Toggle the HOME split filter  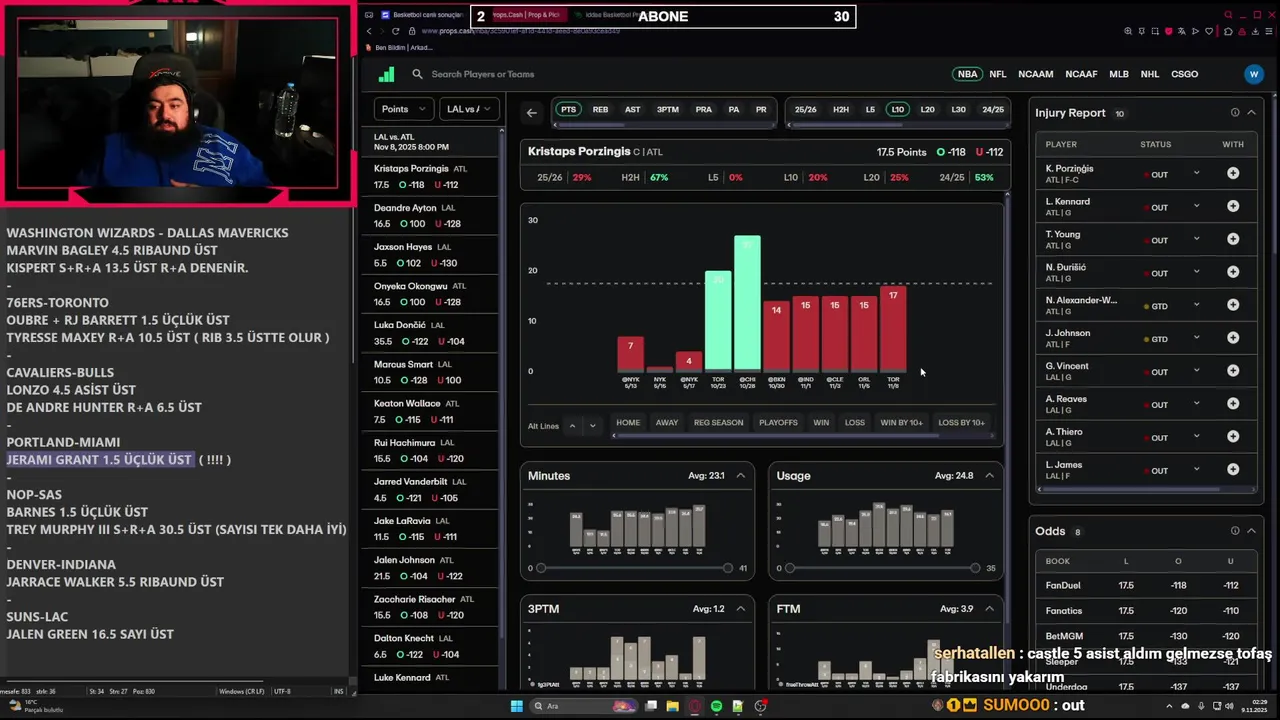click(628, 422)
